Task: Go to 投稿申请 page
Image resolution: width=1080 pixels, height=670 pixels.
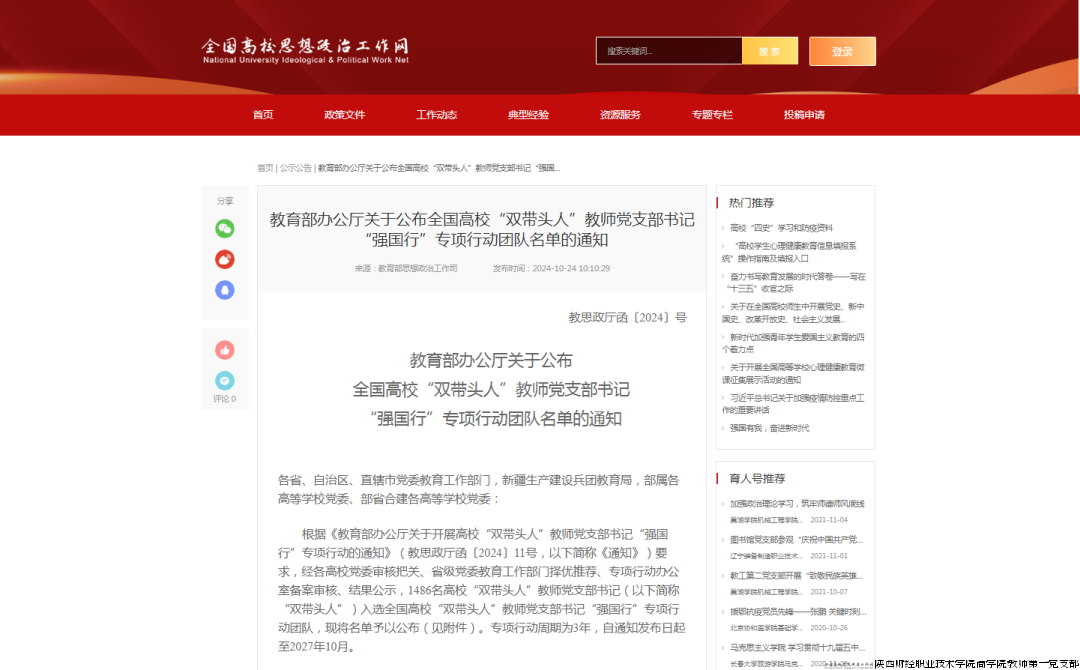Action: (804, 115)
